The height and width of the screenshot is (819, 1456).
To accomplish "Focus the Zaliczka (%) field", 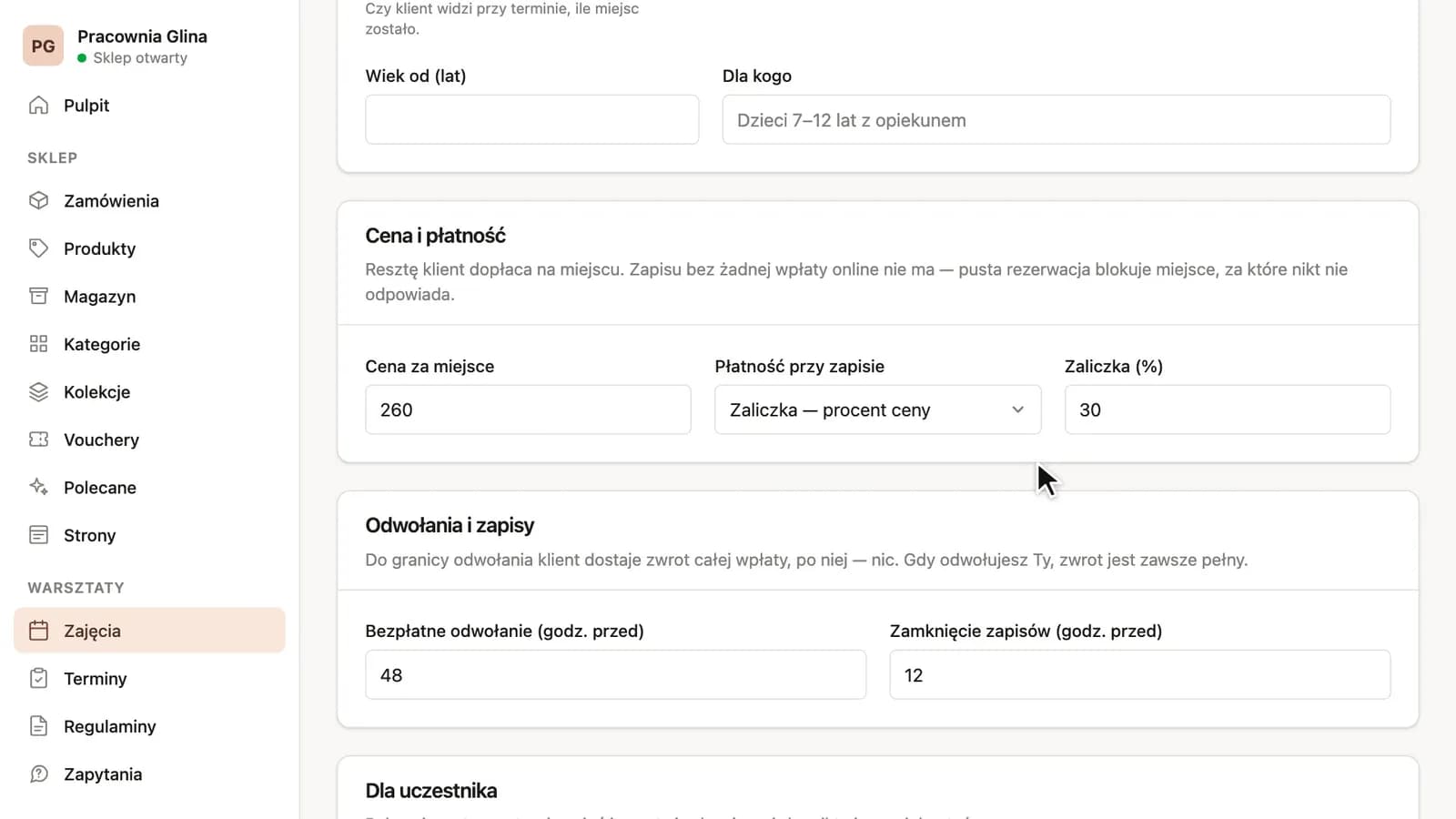I will (1228, 409).
